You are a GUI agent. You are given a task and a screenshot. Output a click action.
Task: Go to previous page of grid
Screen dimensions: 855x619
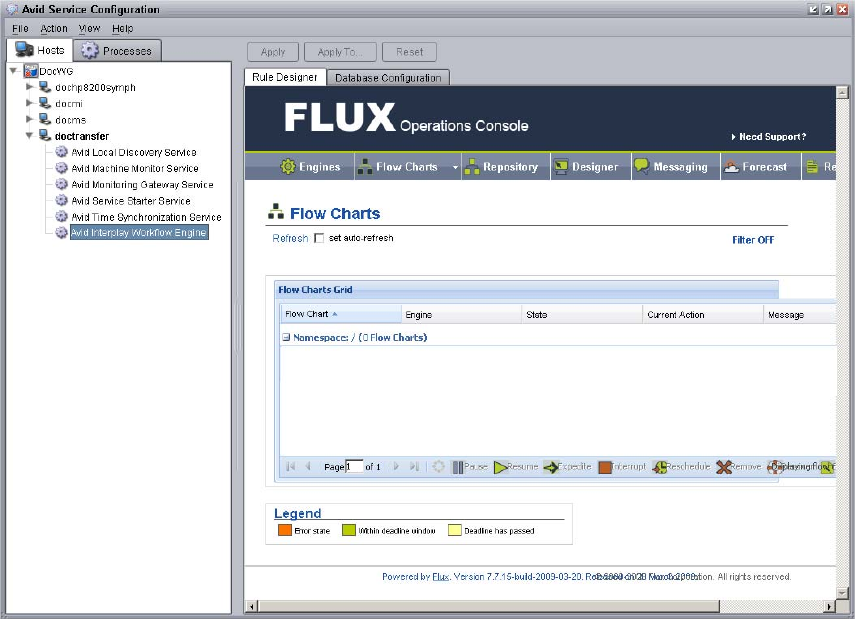tap(308, 466)
